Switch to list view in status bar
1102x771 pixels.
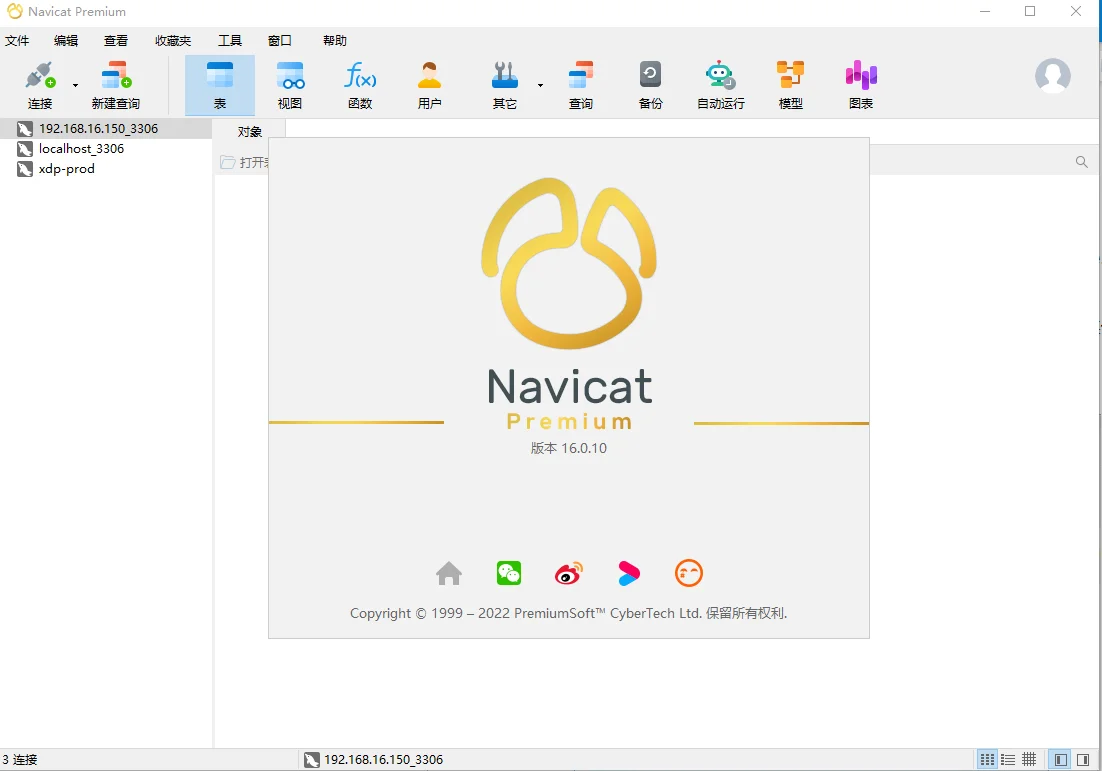tap(1008, 759)
